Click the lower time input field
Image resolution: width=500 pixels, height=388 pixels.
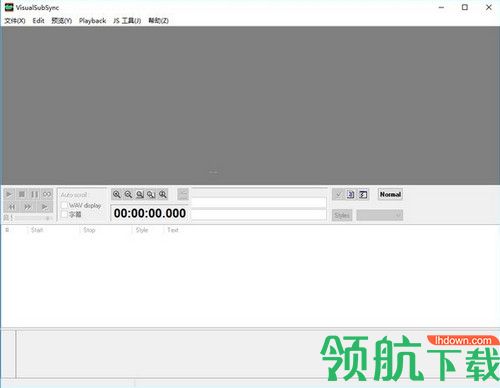pos(259,215)
